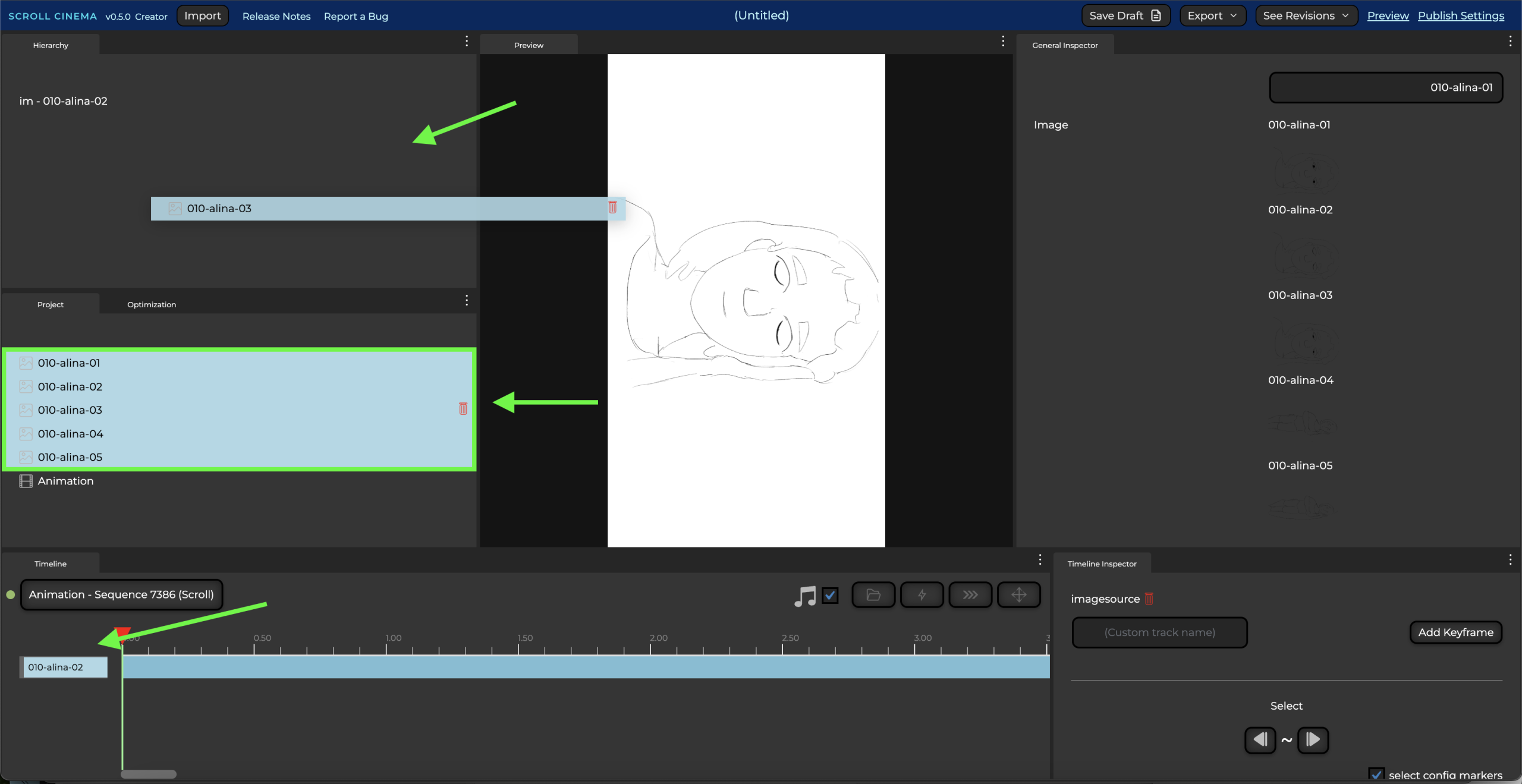
Task: Select next keyframe arrow button
Action: tap(1313, 740)
